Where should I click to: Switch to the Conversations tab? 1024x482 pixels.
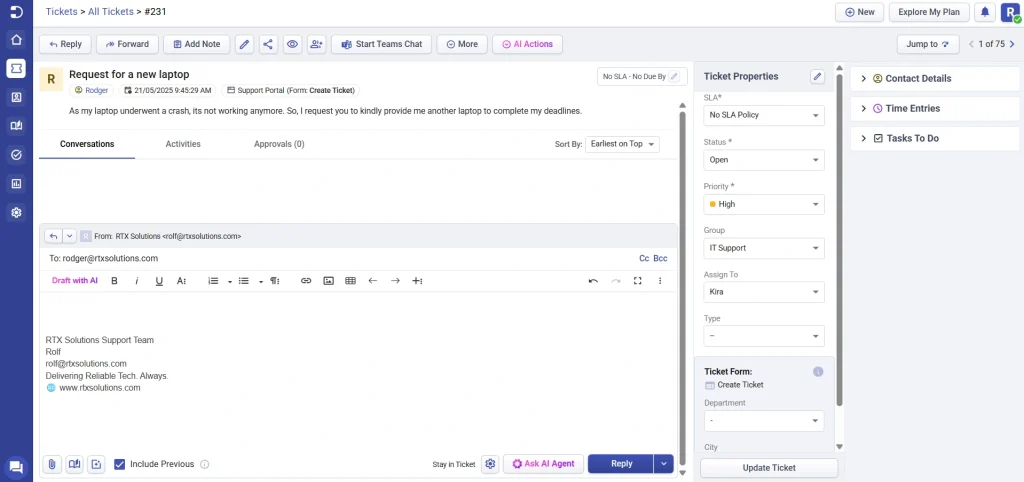point(87,144)
